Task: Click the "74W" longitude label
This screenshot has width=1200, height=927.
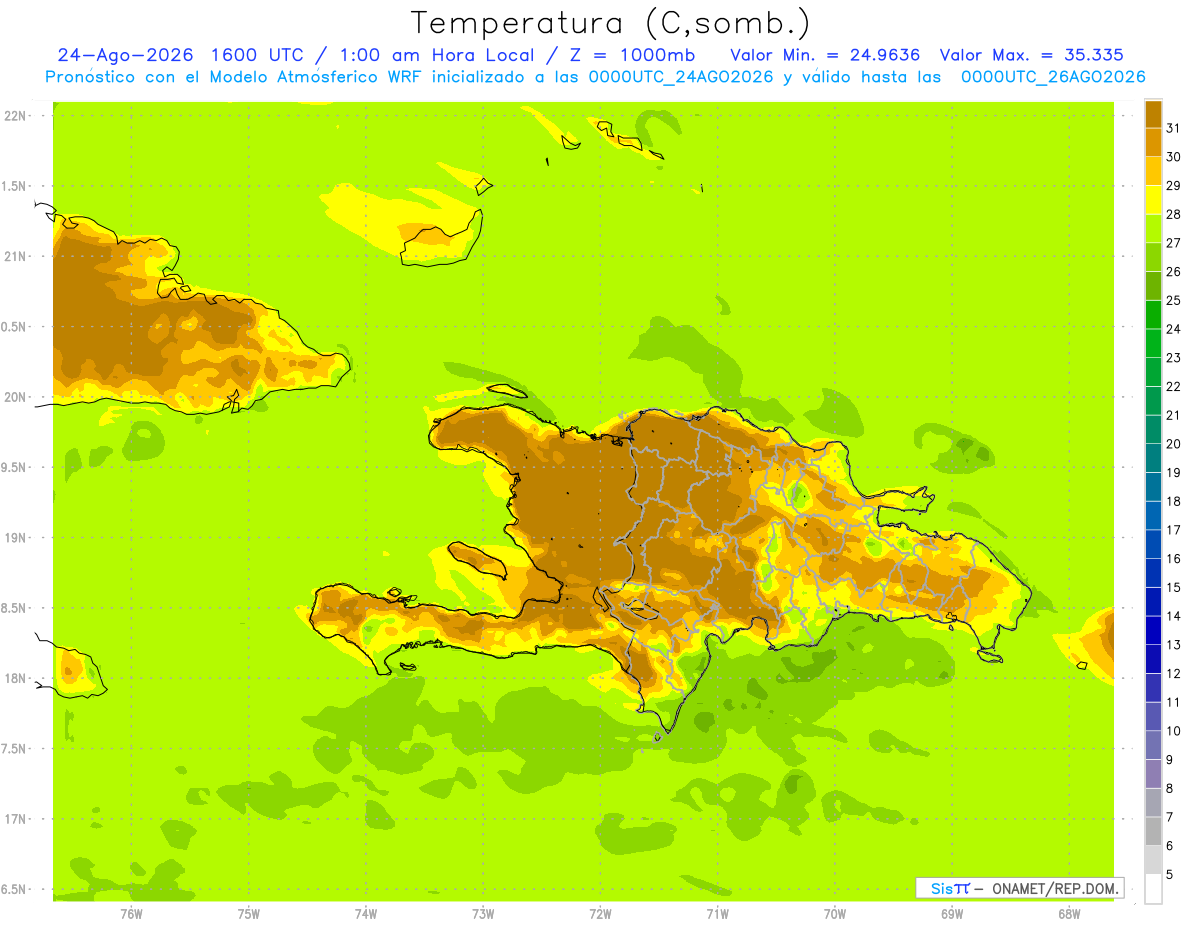Action: click(x=366, y=914)
